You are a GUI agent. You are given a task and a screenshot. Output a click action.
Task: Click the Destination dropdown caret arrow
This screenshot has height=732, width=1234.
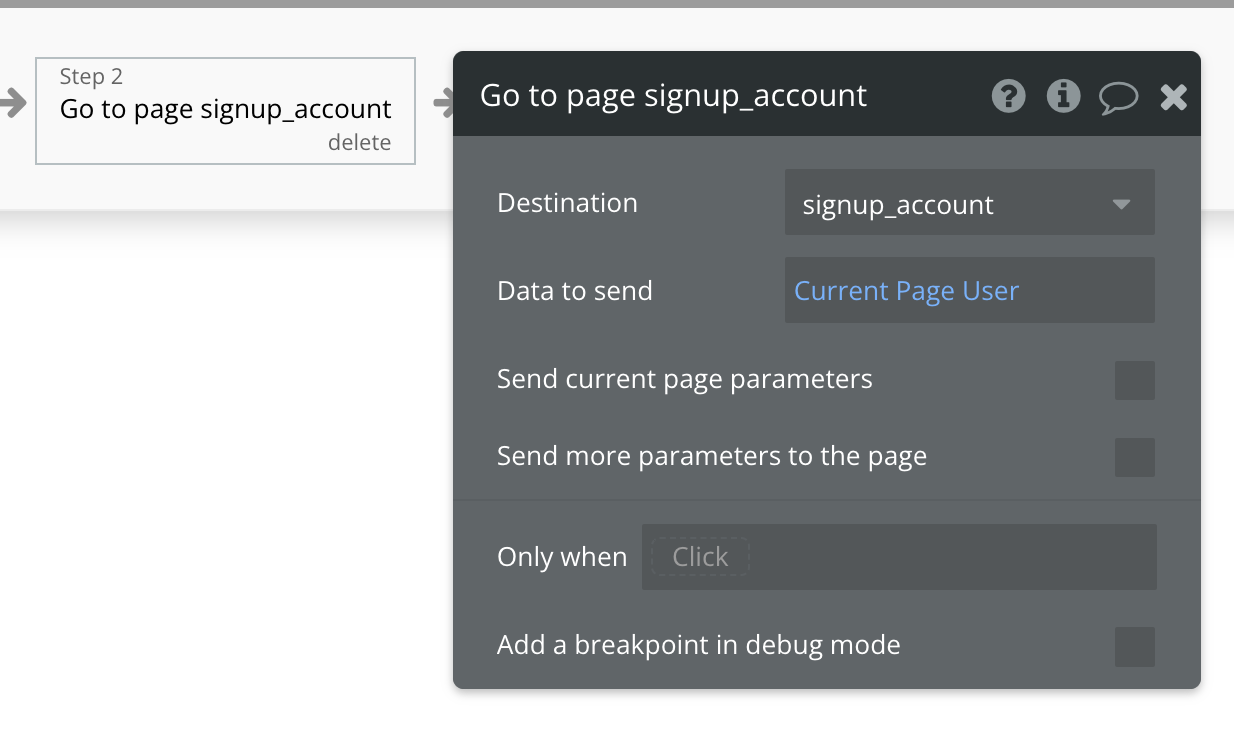[x=1121, y=204]
